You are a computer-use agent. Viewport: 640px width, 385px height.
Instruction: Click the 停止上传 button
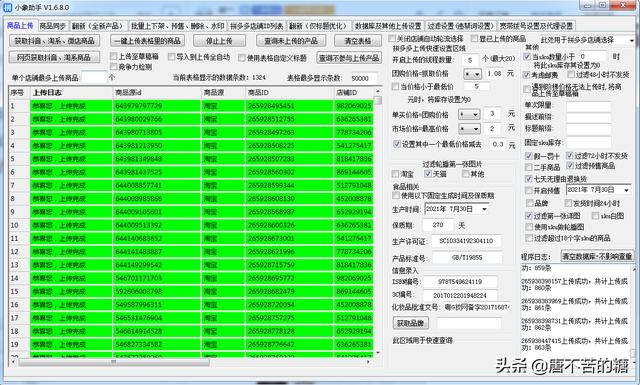point(219,41)
